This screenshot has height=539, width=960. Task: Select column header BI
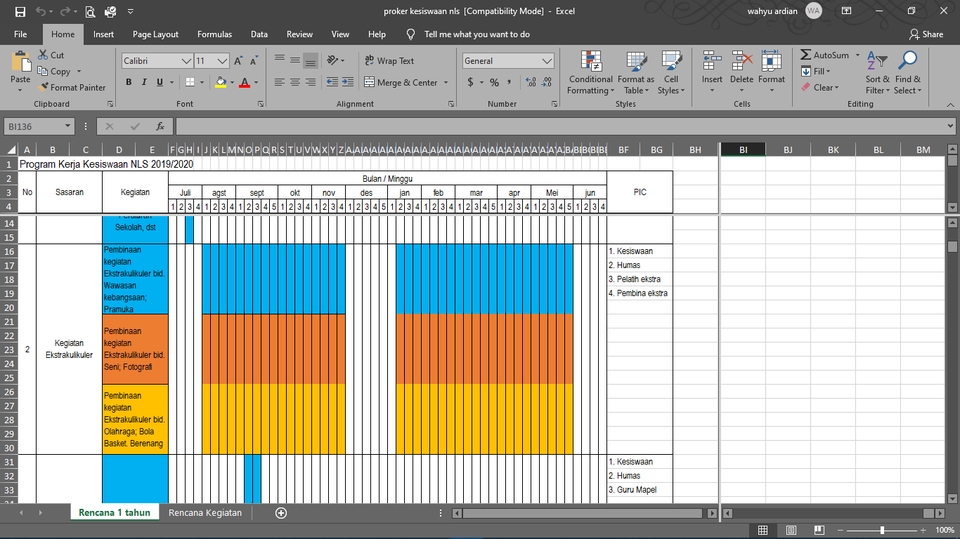743,149
